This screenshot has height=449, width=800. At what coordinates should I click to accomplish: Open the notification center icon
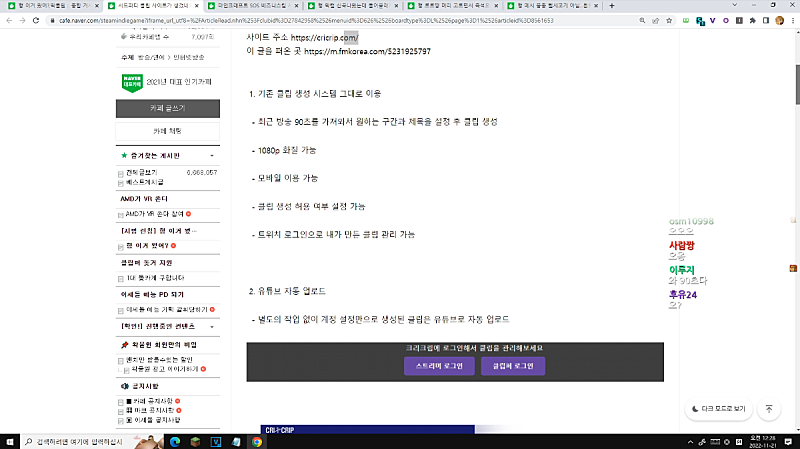pyautogui.click(x=788, y=442)
